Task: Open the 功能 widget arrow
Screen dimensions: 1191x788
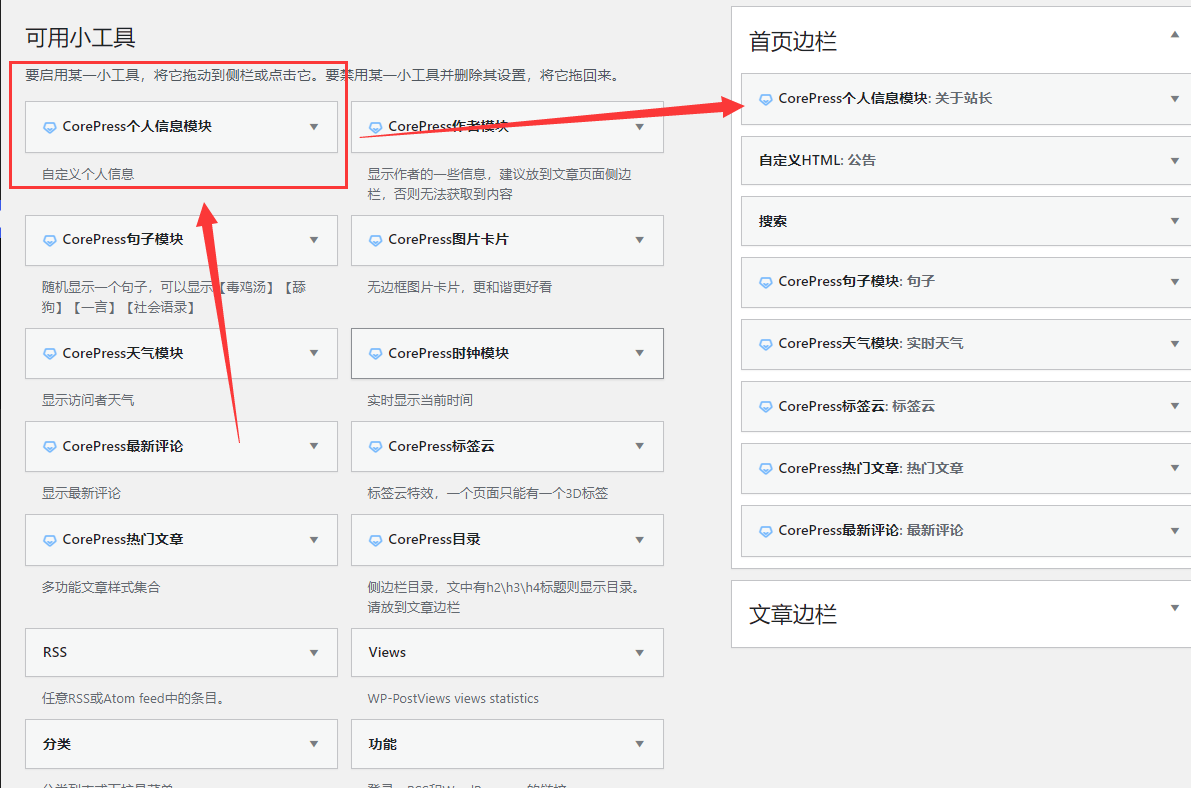Action: pyautogui.click(x=640, y=744)
